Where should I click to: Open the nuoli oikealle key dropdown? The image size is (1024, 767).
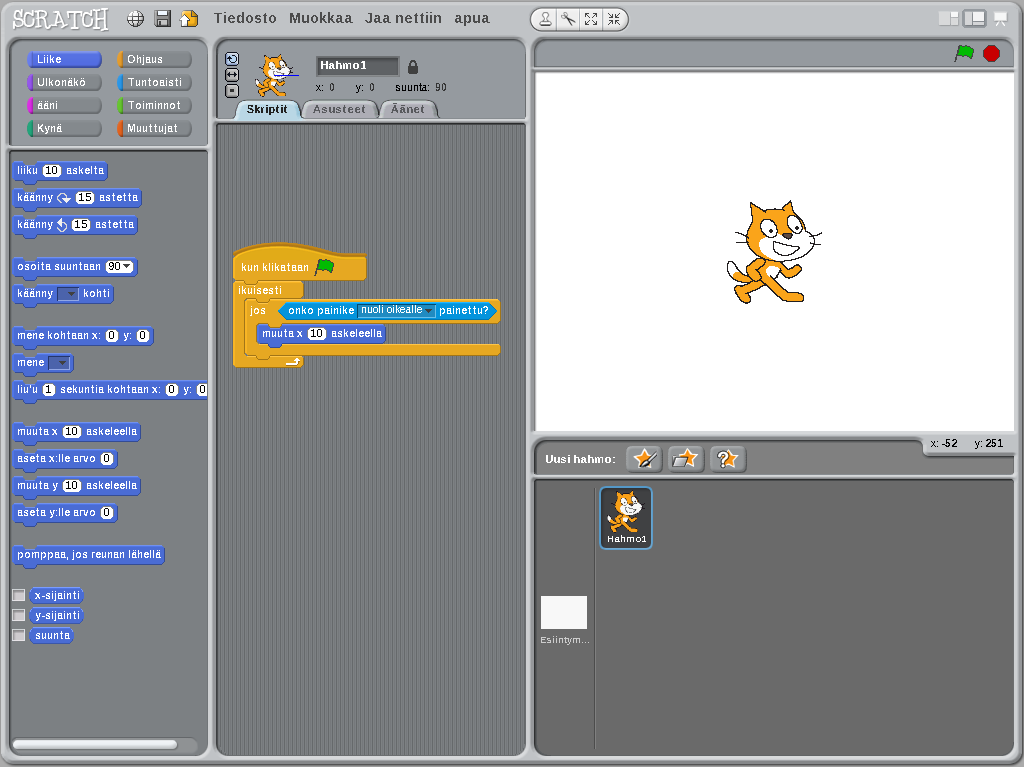click(396, 310)
